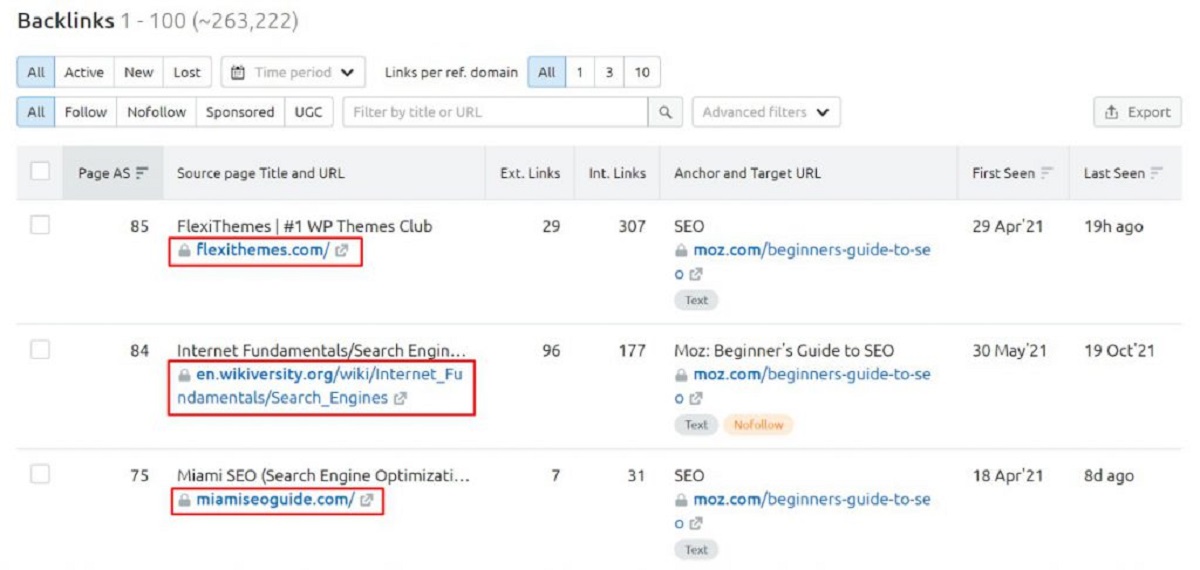Click the search magnifier icon
This screenshot has height=570, width=1200.
click(665, 112)
